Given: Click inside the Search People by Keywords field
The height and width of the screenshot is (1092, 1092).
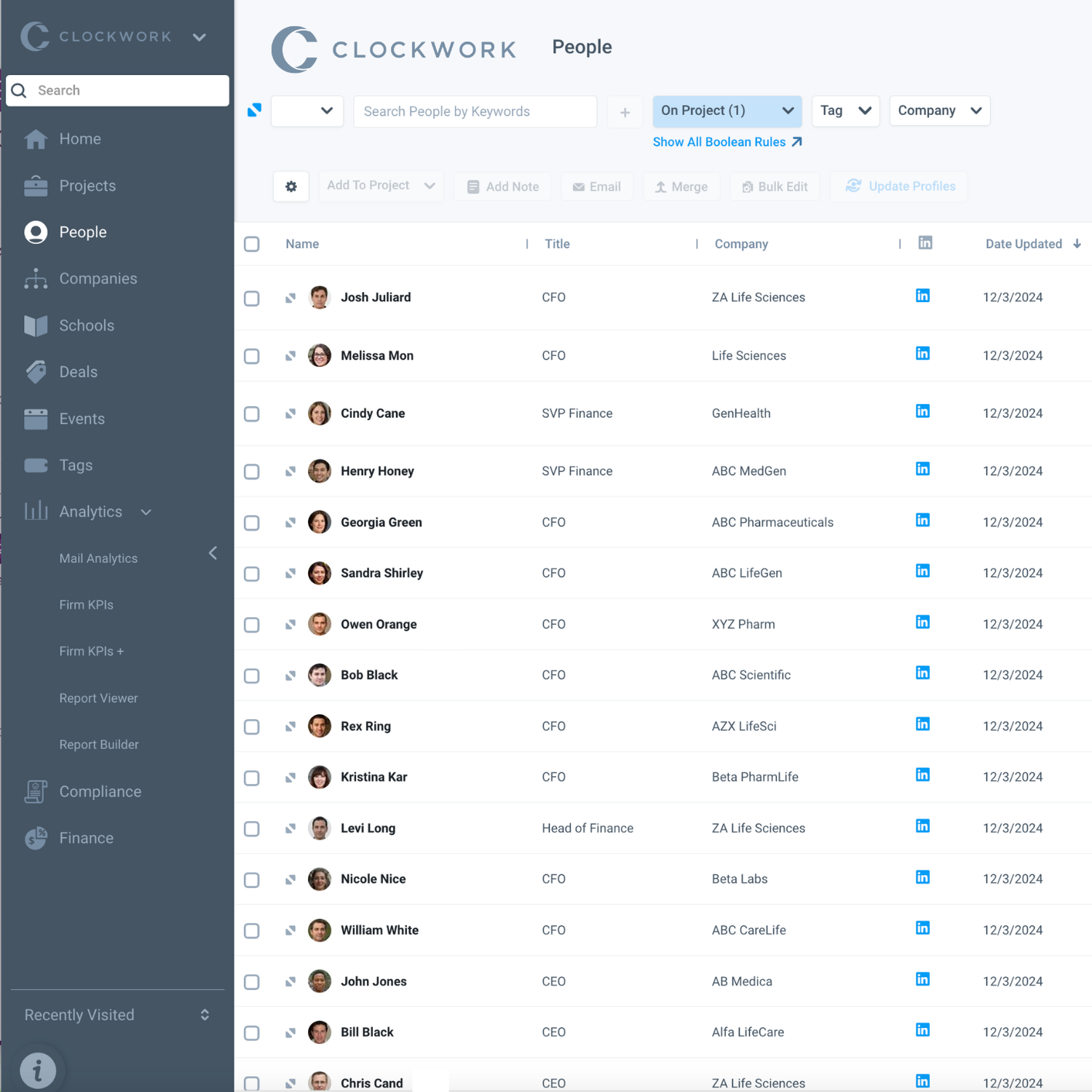Looking at the screenshot, I should click(x=474, y=111).
